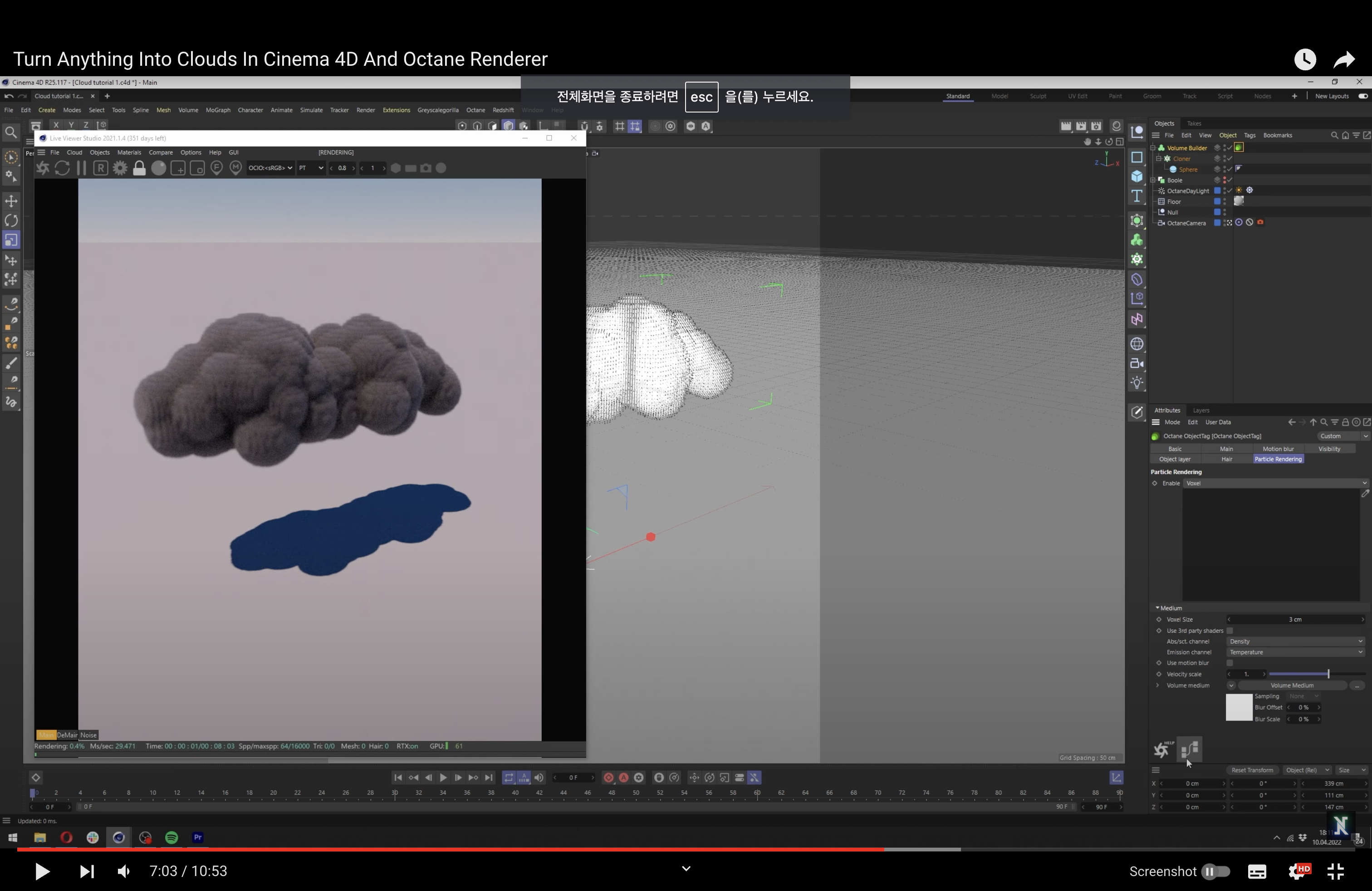The height and width of the screenshot is (891, 1372).
Task: Toggle X axis lock button
Action: [56, 124]
